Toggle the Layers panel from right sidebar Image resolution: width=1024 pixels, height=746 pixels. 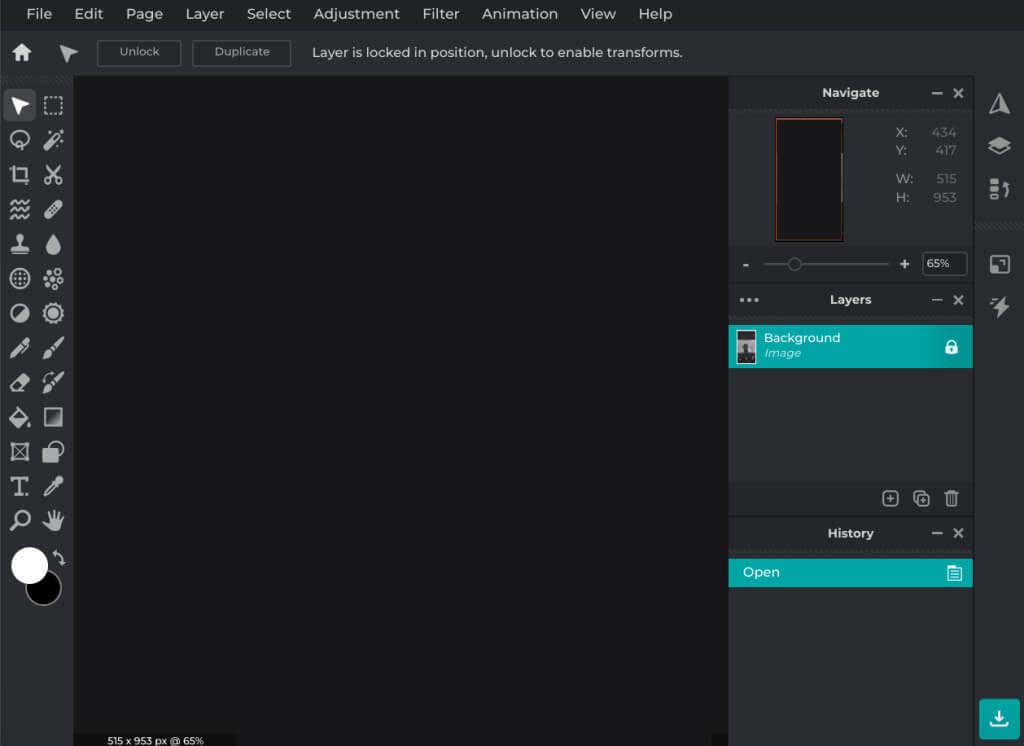point(999,146)
